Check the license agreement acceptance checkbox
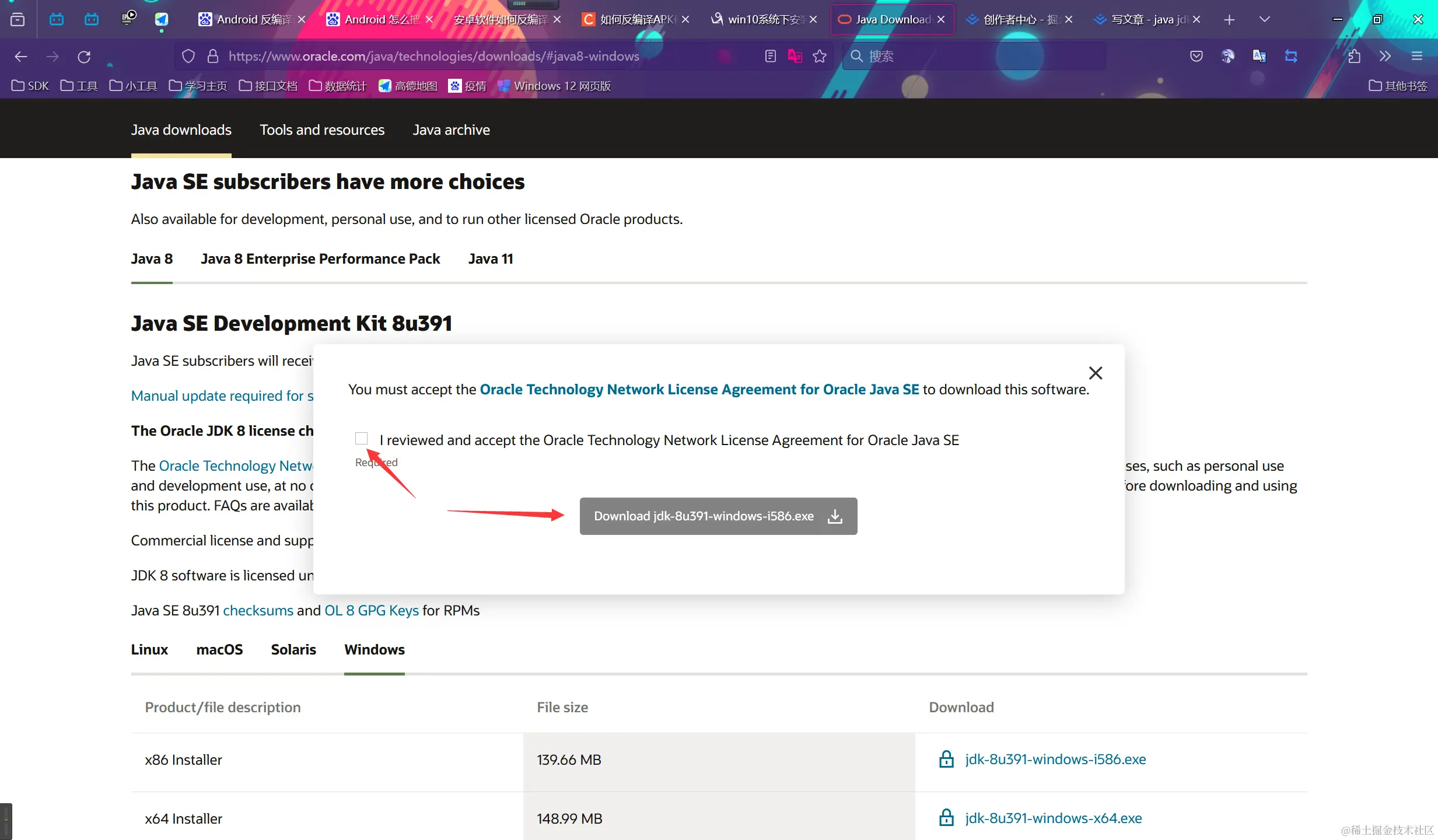This screenshot has width=1438, height=840. (361, 439)
